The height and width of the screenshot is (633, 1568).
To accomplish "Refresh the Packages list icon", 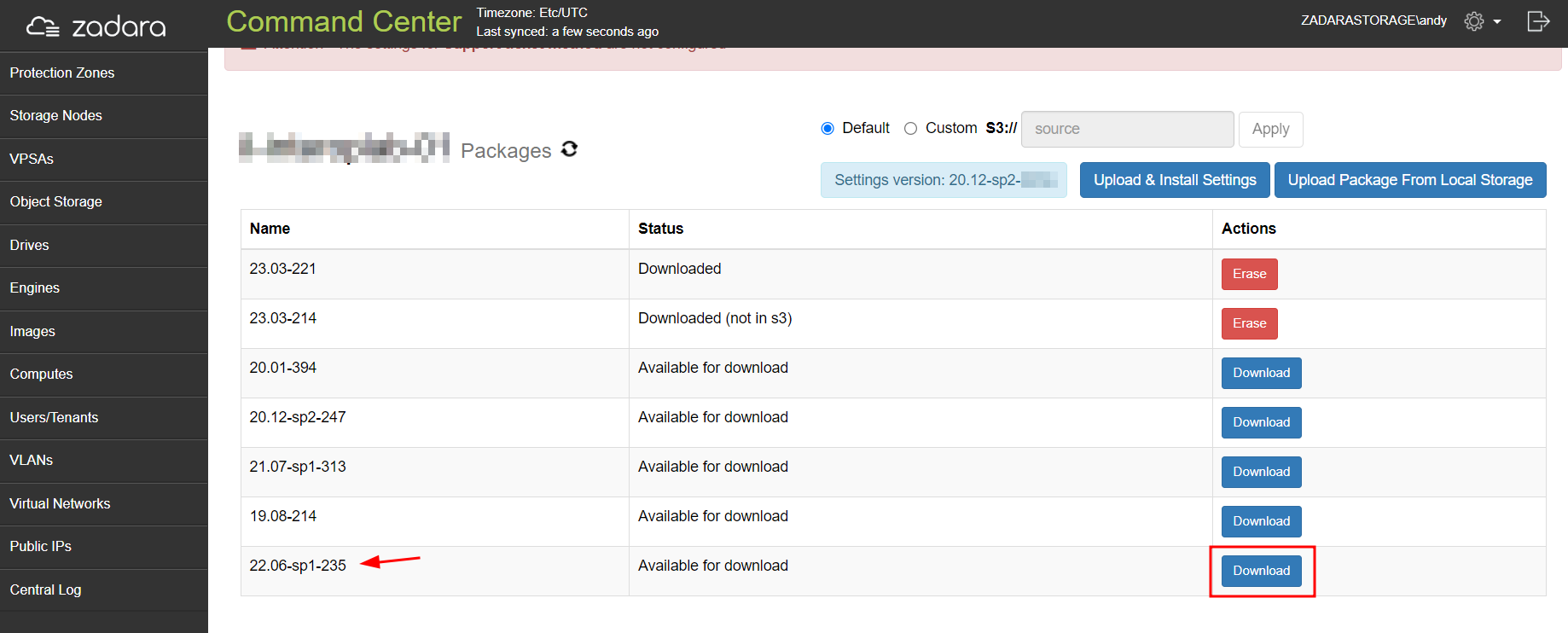I will 569,149.
